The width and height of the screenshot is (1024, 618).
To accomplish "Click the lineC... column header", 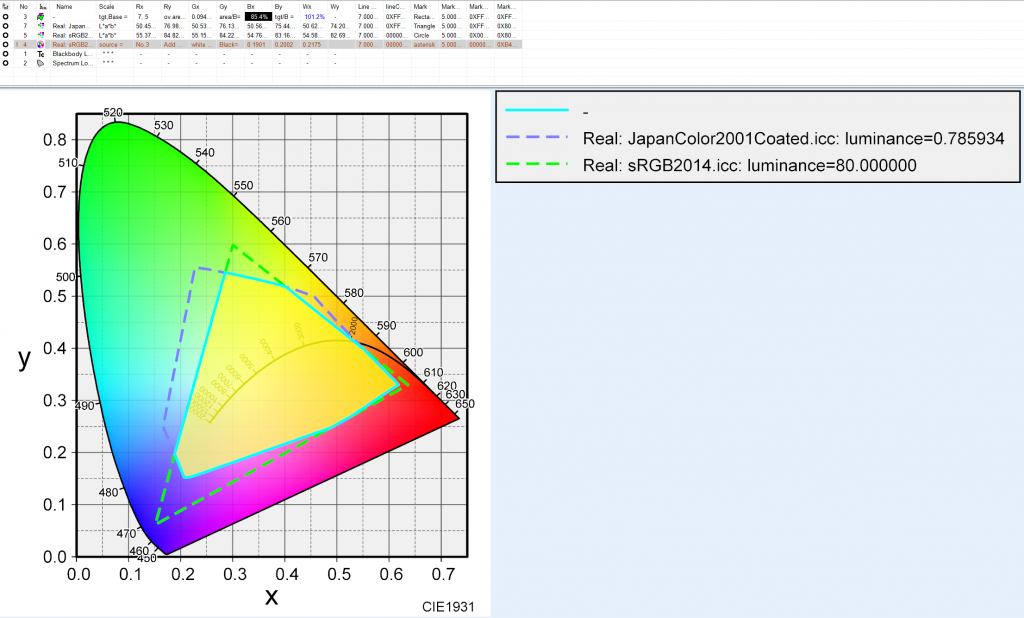I will (395, 7).
